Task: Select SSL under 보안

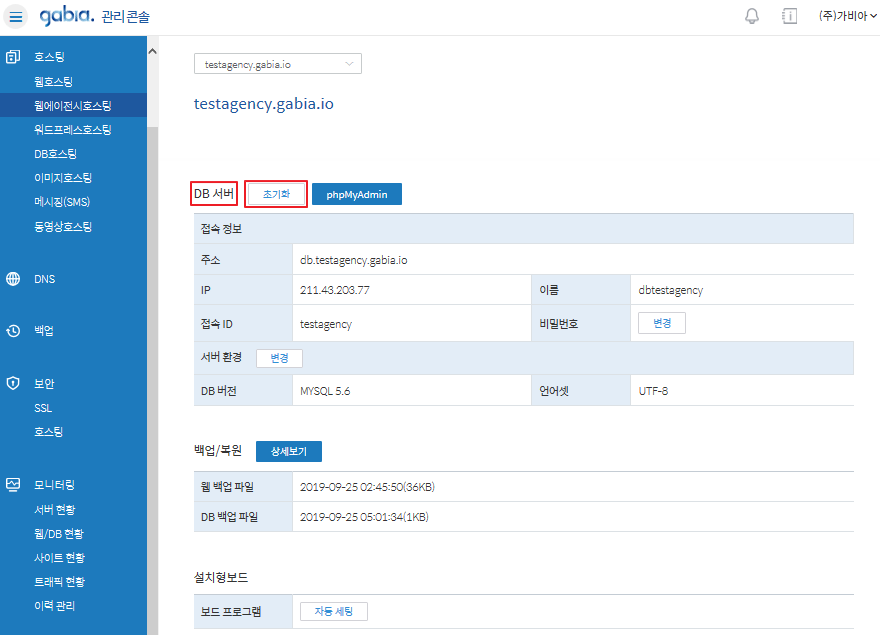Action: click(43, 408)
